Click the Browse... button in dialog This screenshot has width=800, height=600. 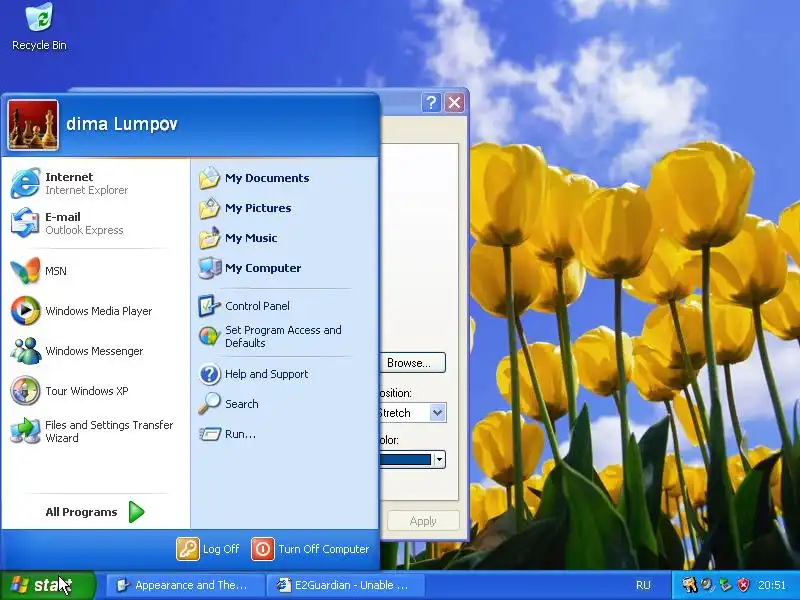coord(412,363)
